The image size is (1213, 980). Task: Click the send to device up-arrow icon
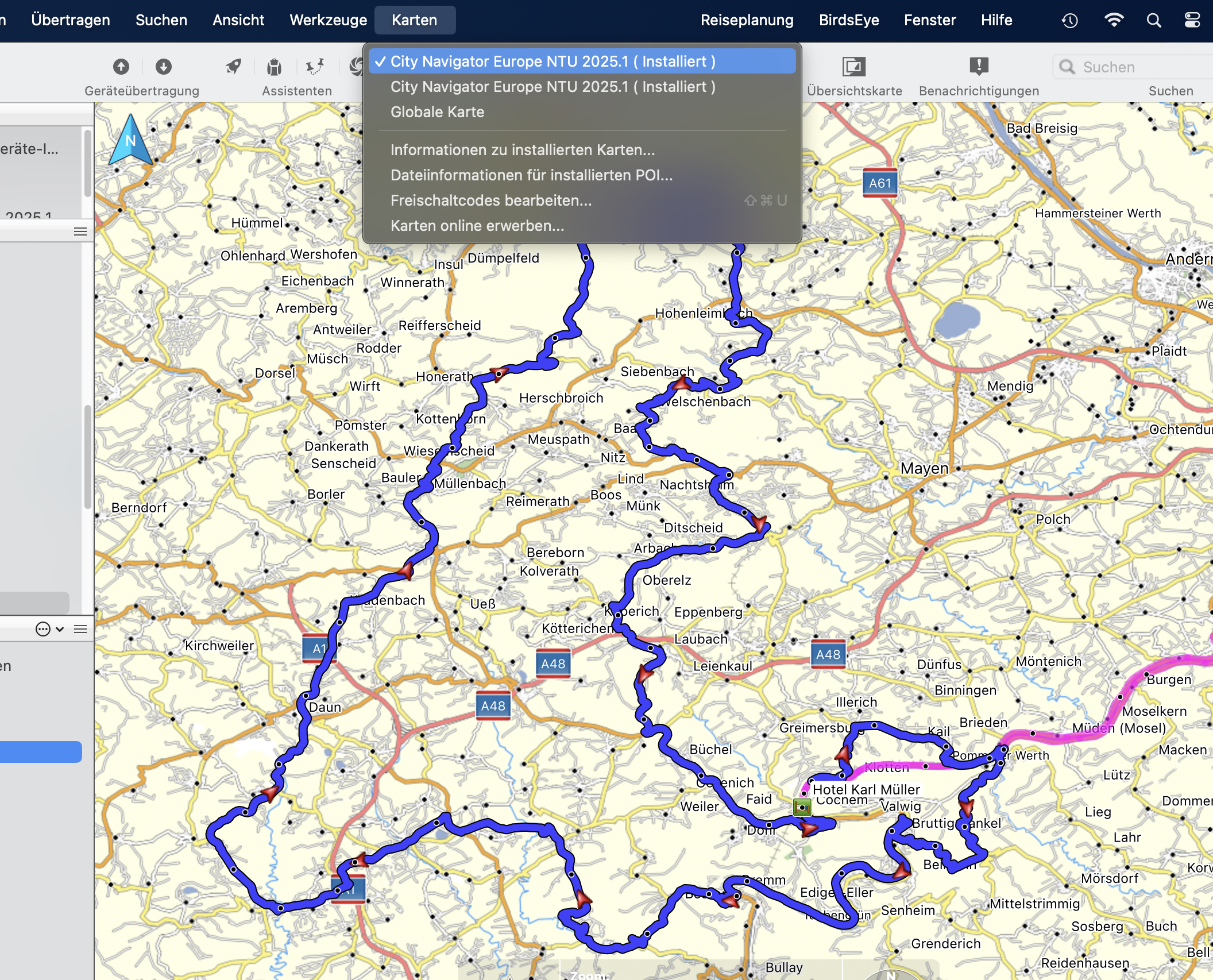click(121, 67)
